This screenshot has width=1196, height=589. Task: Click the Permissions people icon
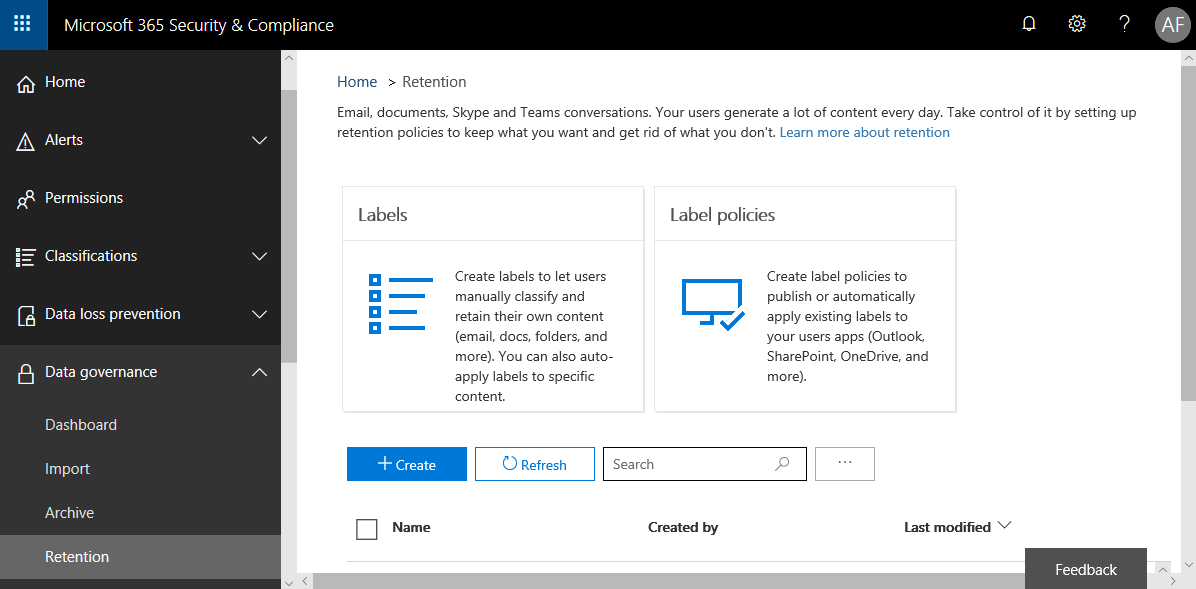[x=26, y=199]
